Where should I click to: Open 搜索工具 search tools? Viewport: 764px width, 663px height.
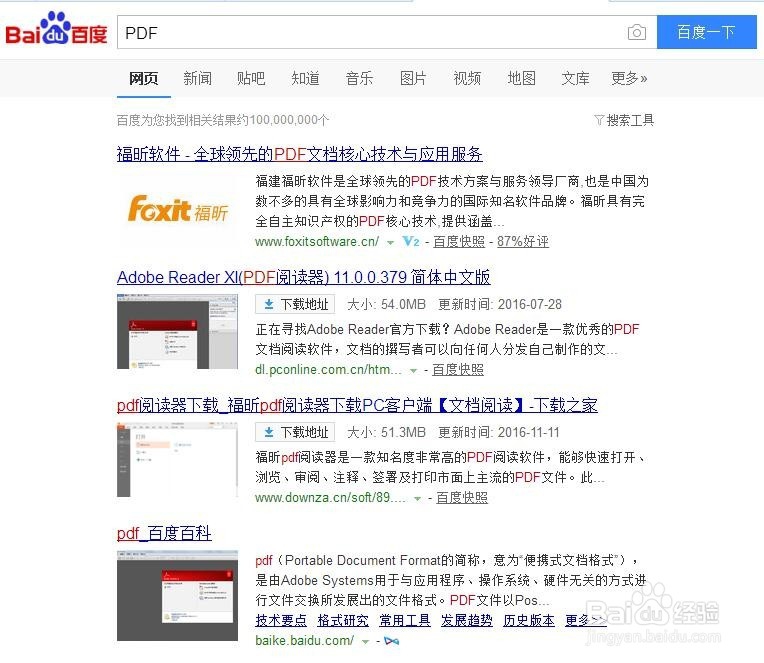click(x=630, y=120)
